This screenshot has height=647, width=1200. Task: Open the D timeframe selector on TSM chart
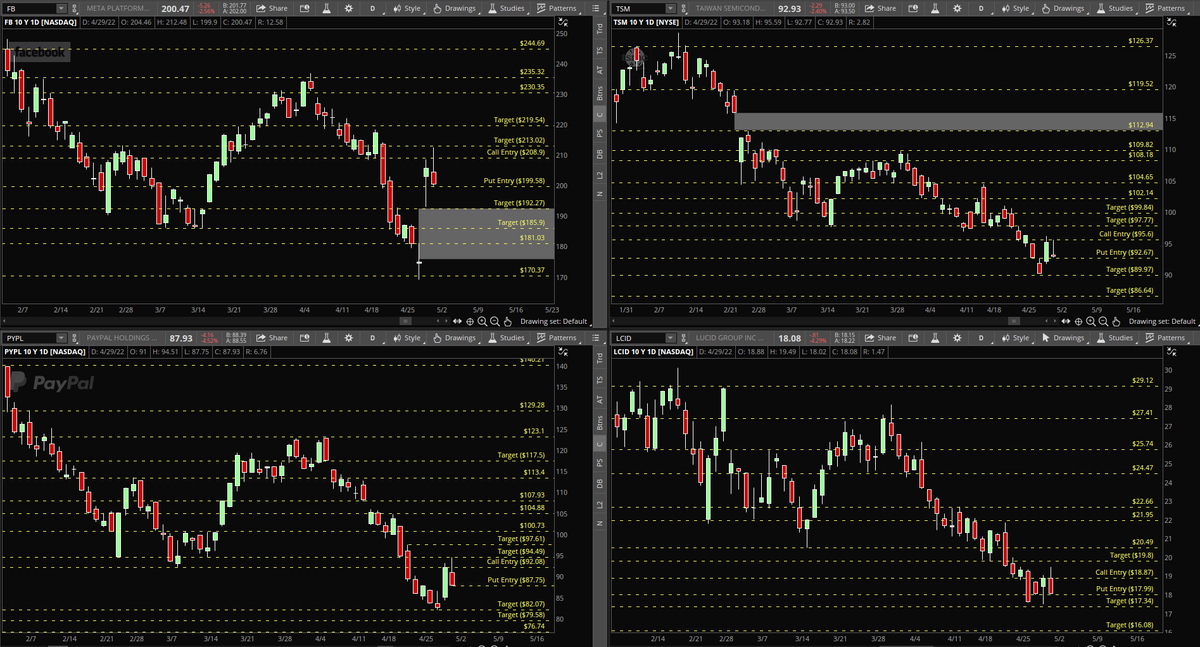pyautogui.click(x=981, y=8)
